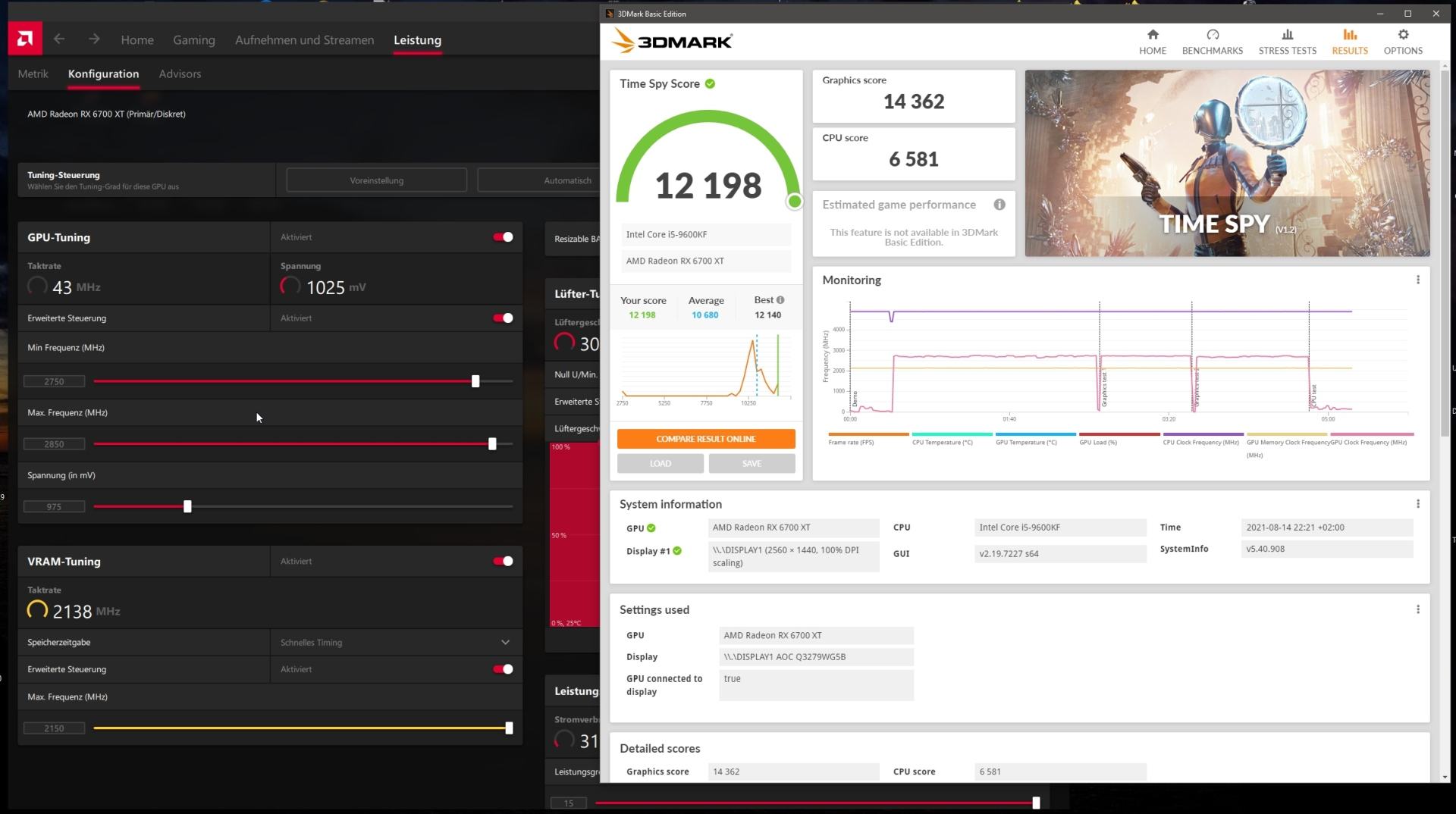Click the info icon next to Best score
1456x814 pixels.
780,300
